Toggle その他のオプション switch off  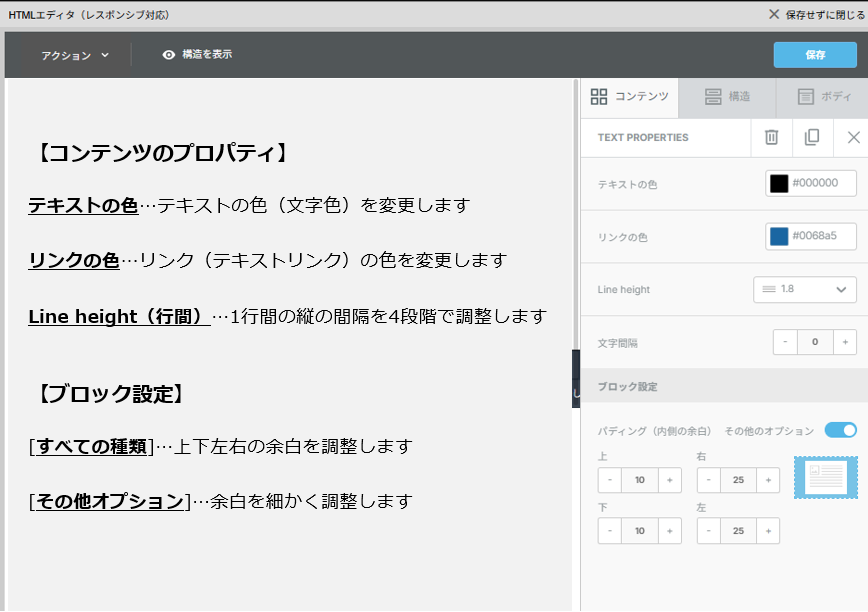(x=840, y=430)
